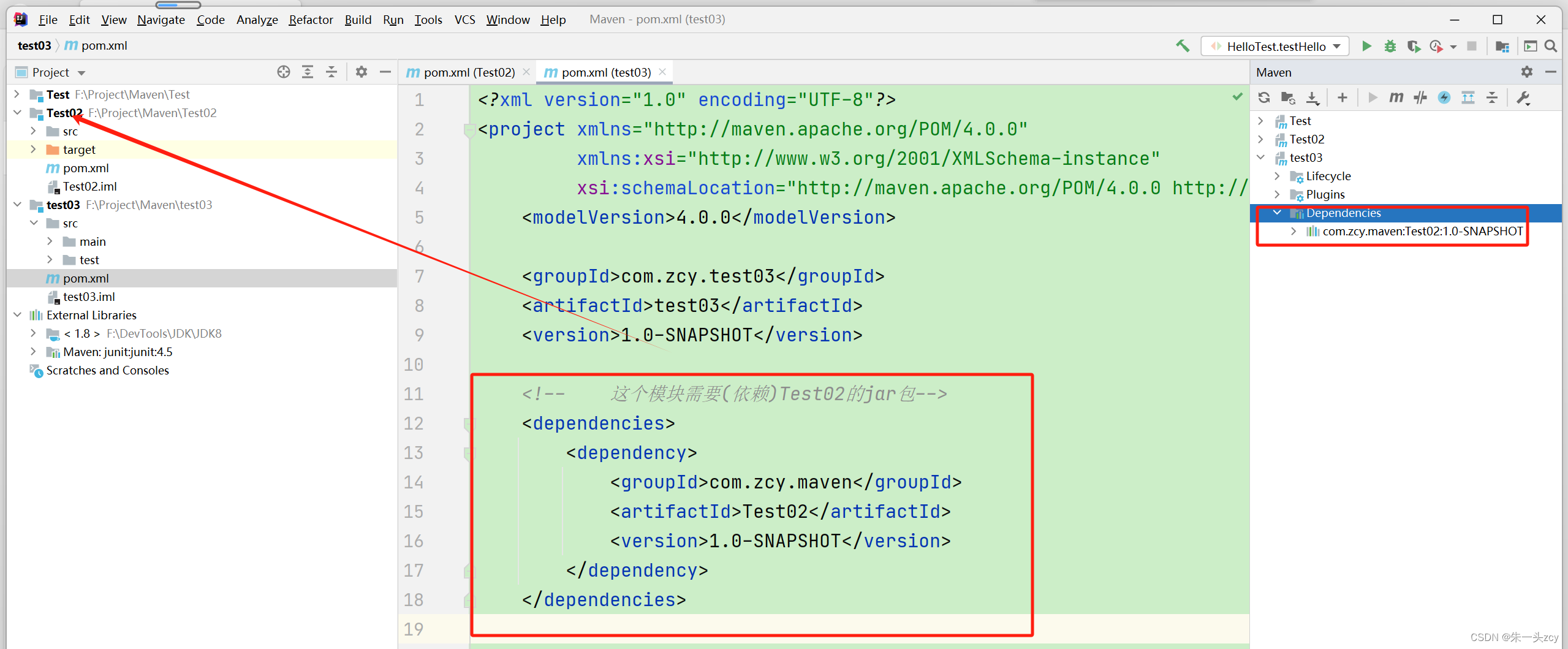Click test03 breadcrumb in navigation bar
This screenshot has height=649, width=1568.
(x=34, y=46)
